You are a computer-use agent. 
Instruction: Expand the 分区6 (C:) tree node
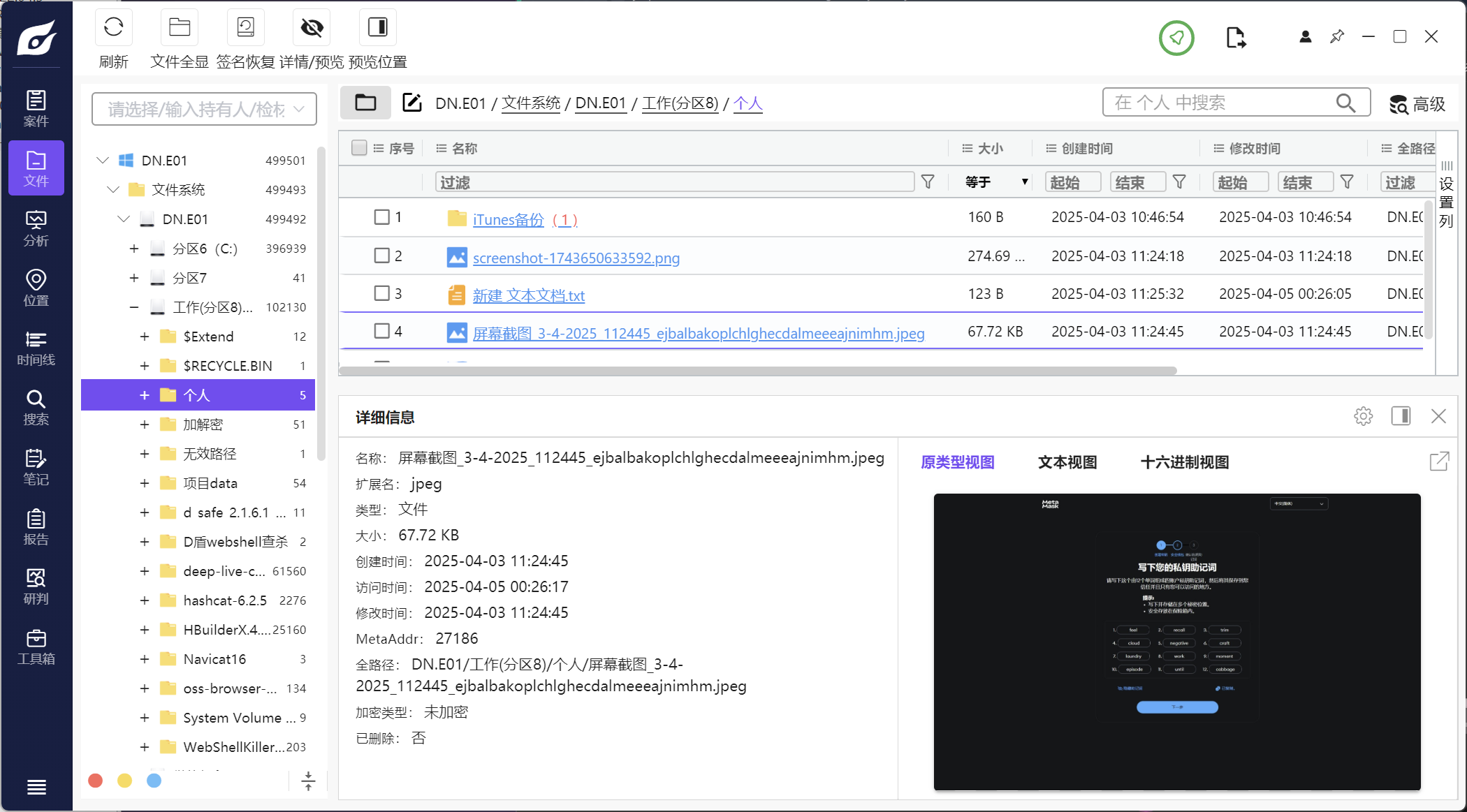click(x=134, y=249)
